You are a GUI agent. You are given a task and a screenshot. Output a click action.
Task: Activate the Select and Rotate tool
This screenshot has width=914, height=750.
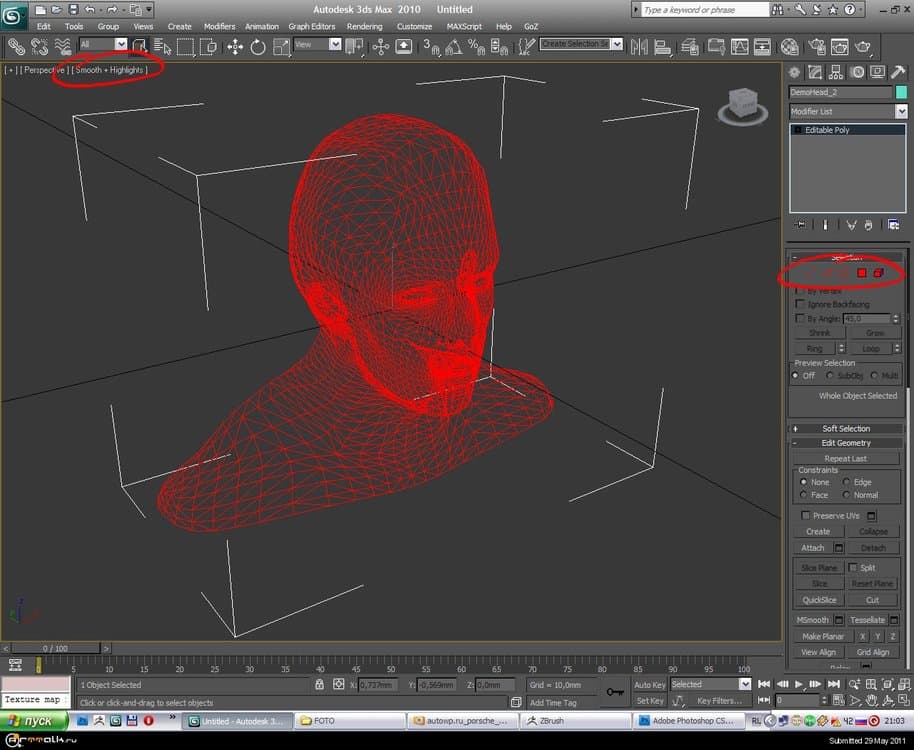tap(258, 46)
